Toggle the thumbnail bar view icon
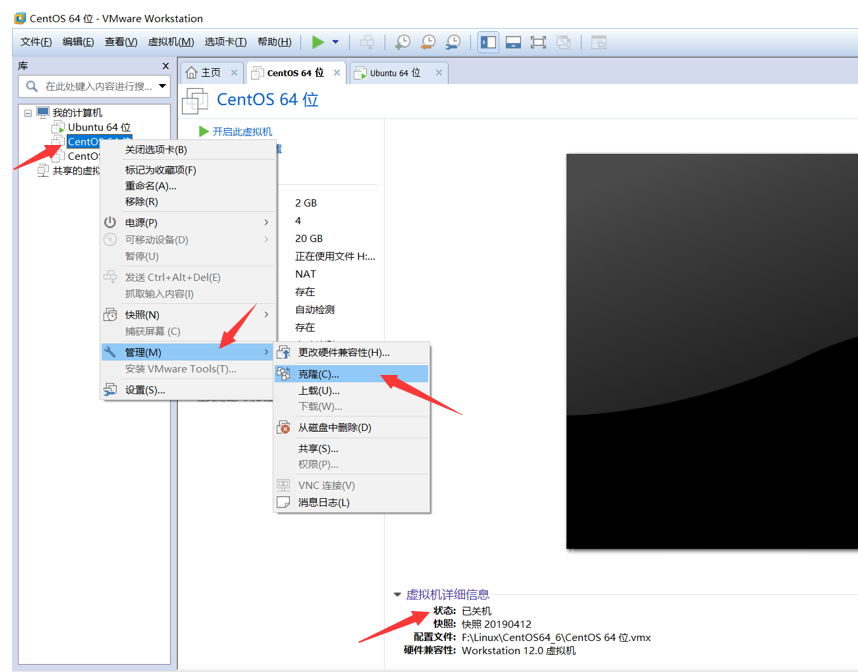858x672 pixels. tap(513, 42)
